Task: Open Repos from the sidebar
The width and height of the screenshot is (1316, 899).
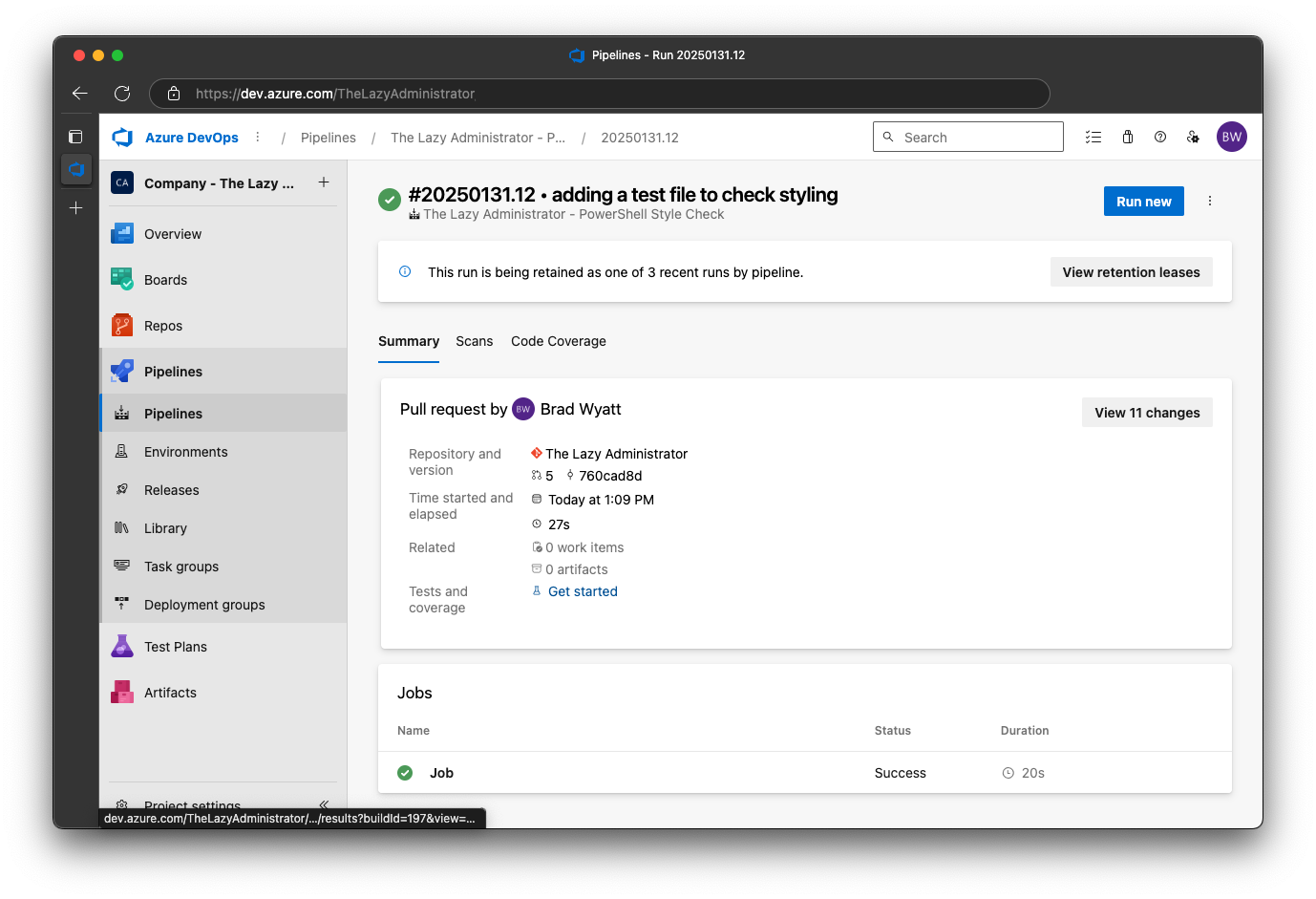Action: (162, 326)
